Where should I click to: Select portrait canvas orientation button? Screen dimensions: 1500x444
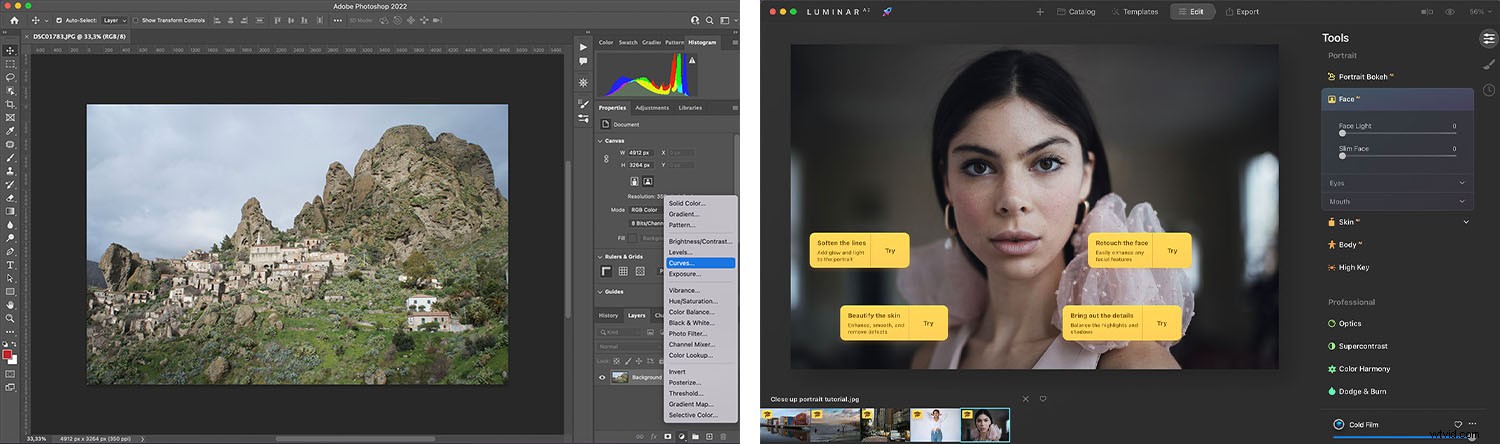[x=635, y=181]
